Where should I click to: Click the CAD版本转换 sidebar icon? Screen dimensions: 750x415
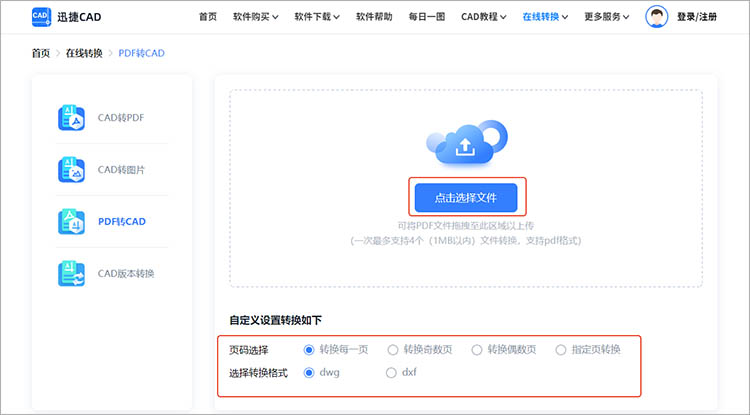pos(71,273)
